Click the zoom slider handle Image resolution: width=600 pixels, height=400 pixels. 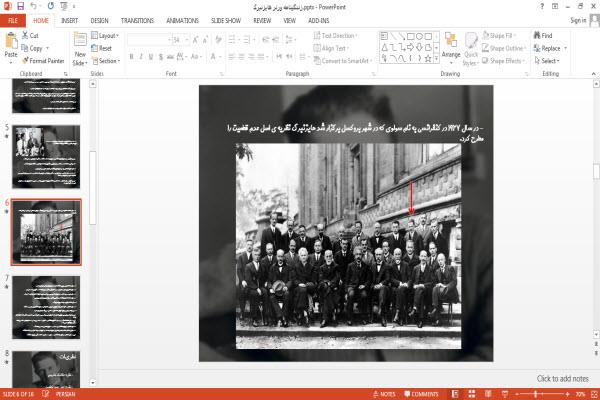point(535,394)
